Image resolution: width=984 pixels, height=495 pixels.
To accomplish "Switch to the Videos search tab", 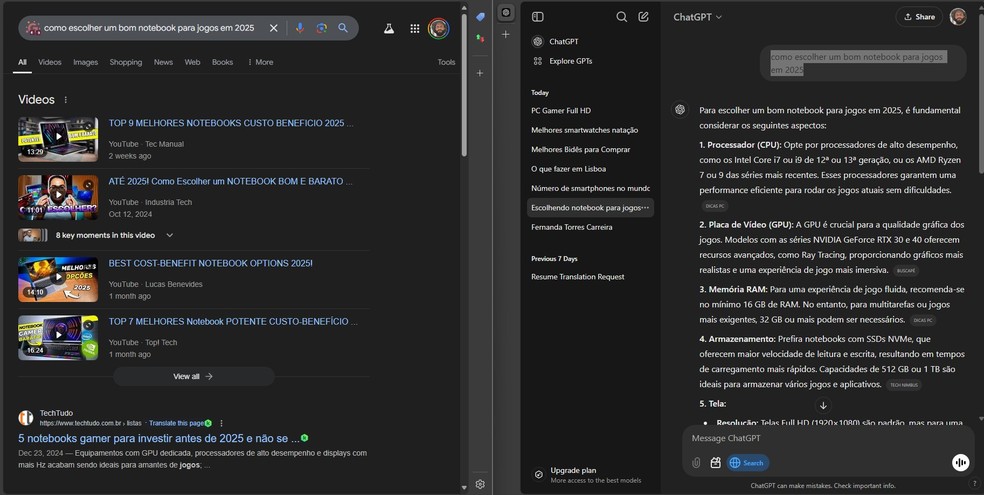I will point(50,62).
